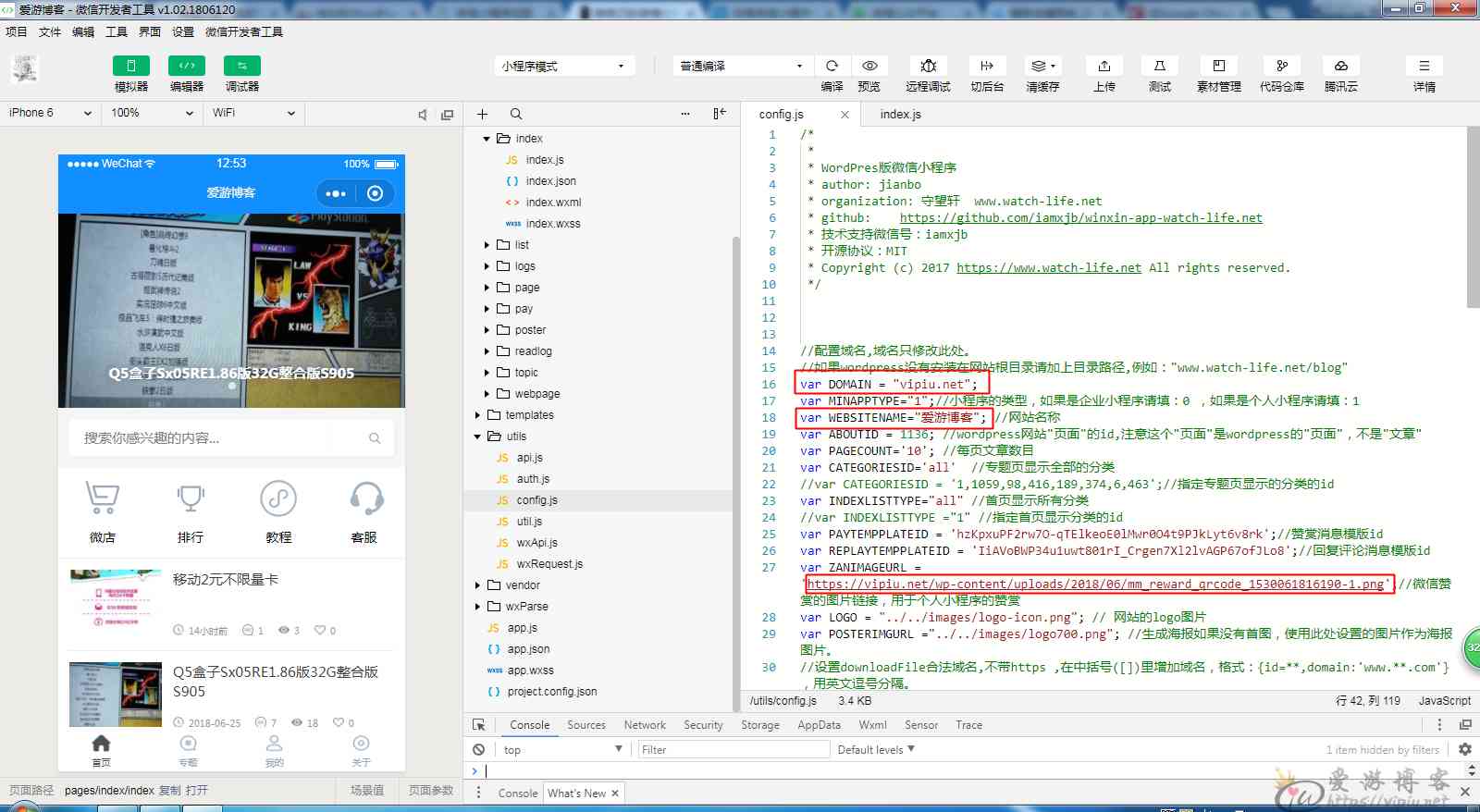
Task: Click the editor vertical scrollbar
Action: pos(1473,217)
